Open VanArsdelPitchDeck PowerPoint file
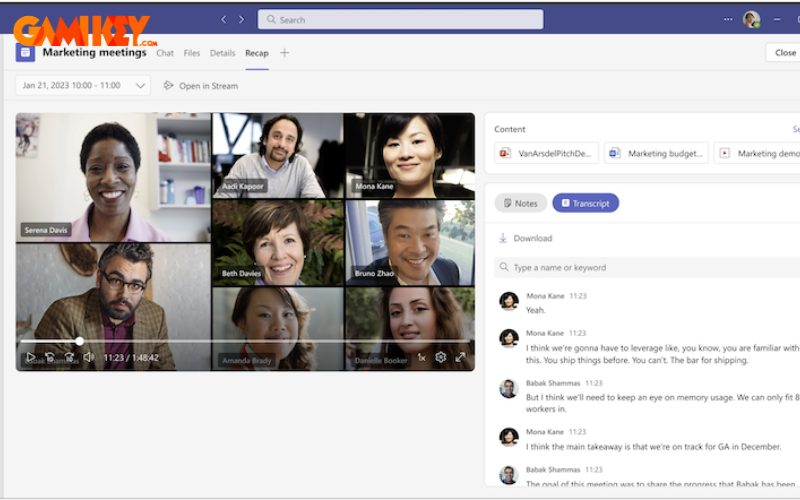Viewport: 800px width, 500px height. (x=546, y=153)
